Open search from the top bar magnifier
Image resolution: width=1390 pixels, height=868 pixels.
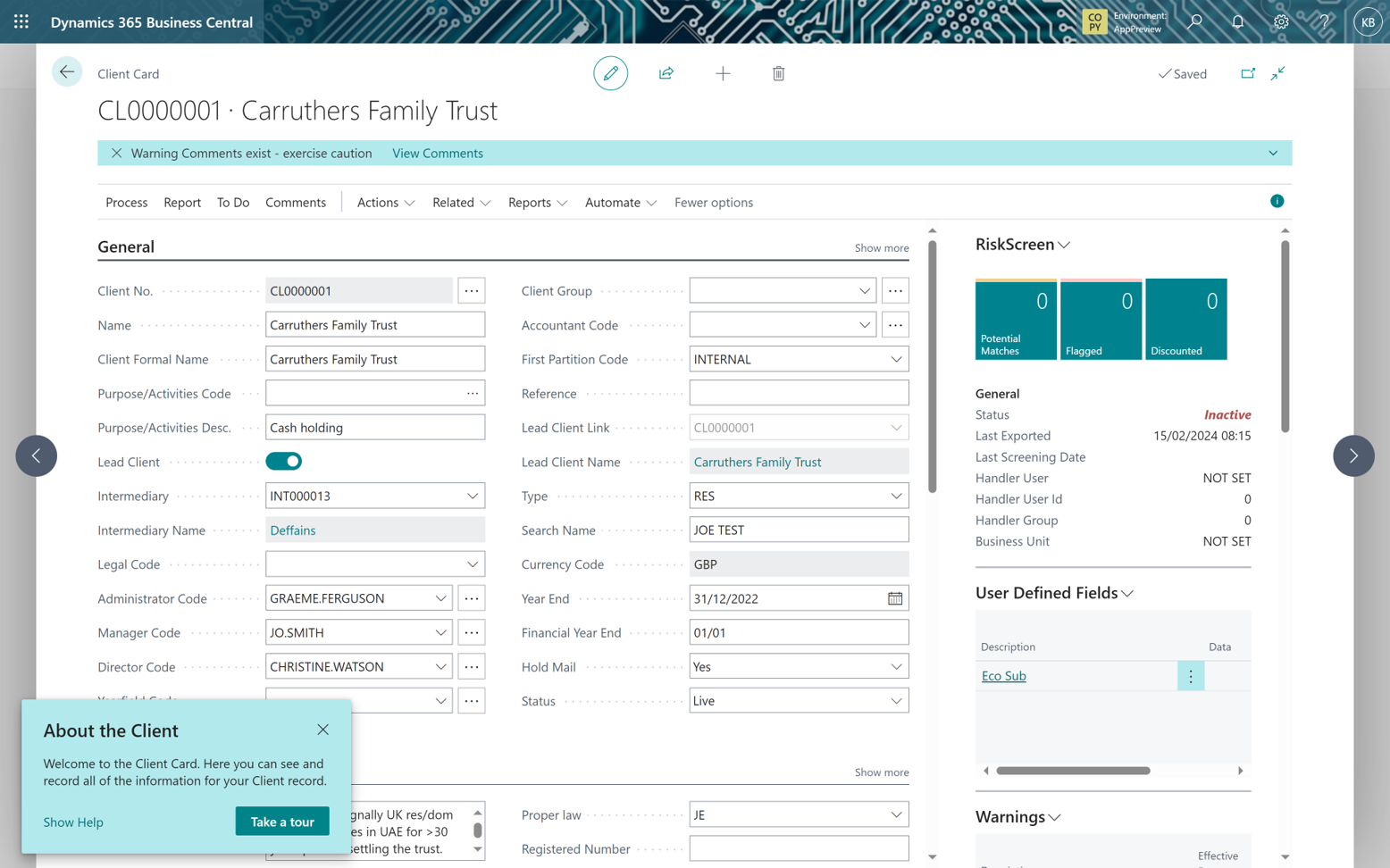pos(1193,21)
